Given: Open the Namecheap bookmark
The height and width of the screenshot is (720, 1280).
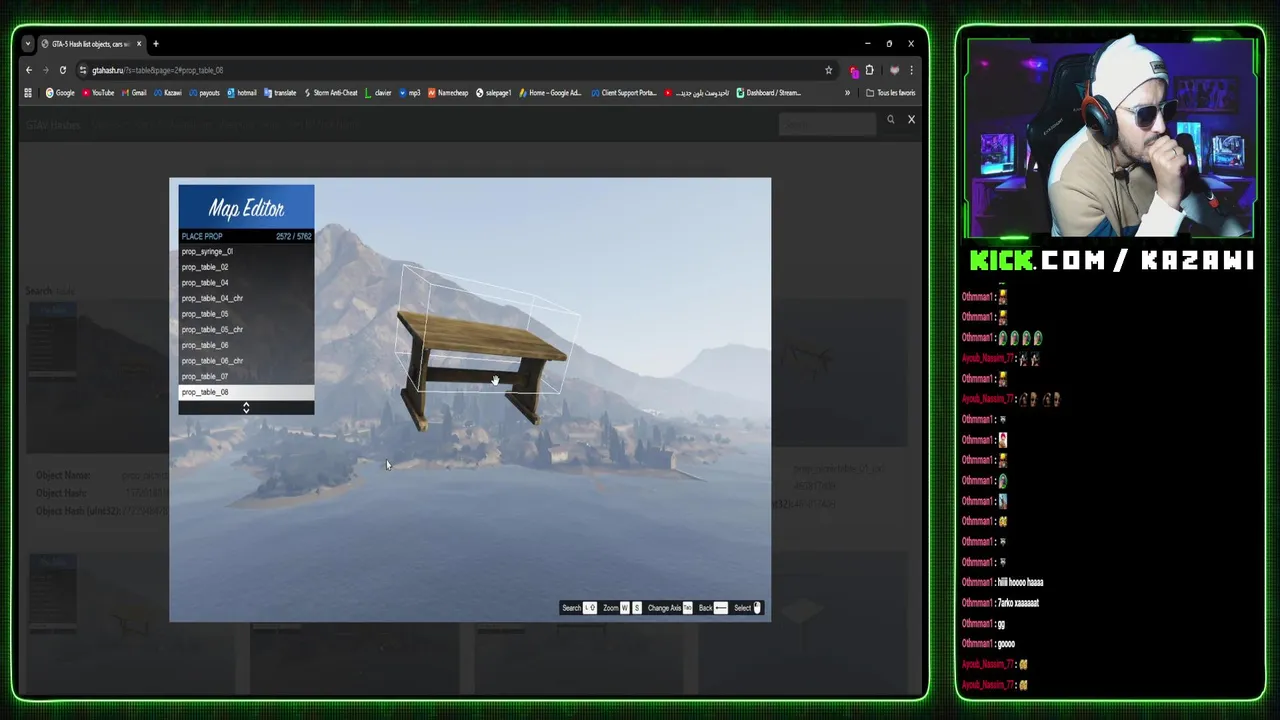Looking at the screenshot, I should tap(448, 93).
